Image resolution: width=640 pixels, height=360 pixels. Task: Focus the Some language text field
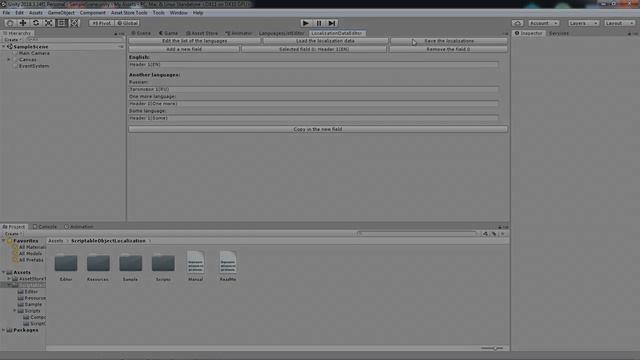click(313, 118)
